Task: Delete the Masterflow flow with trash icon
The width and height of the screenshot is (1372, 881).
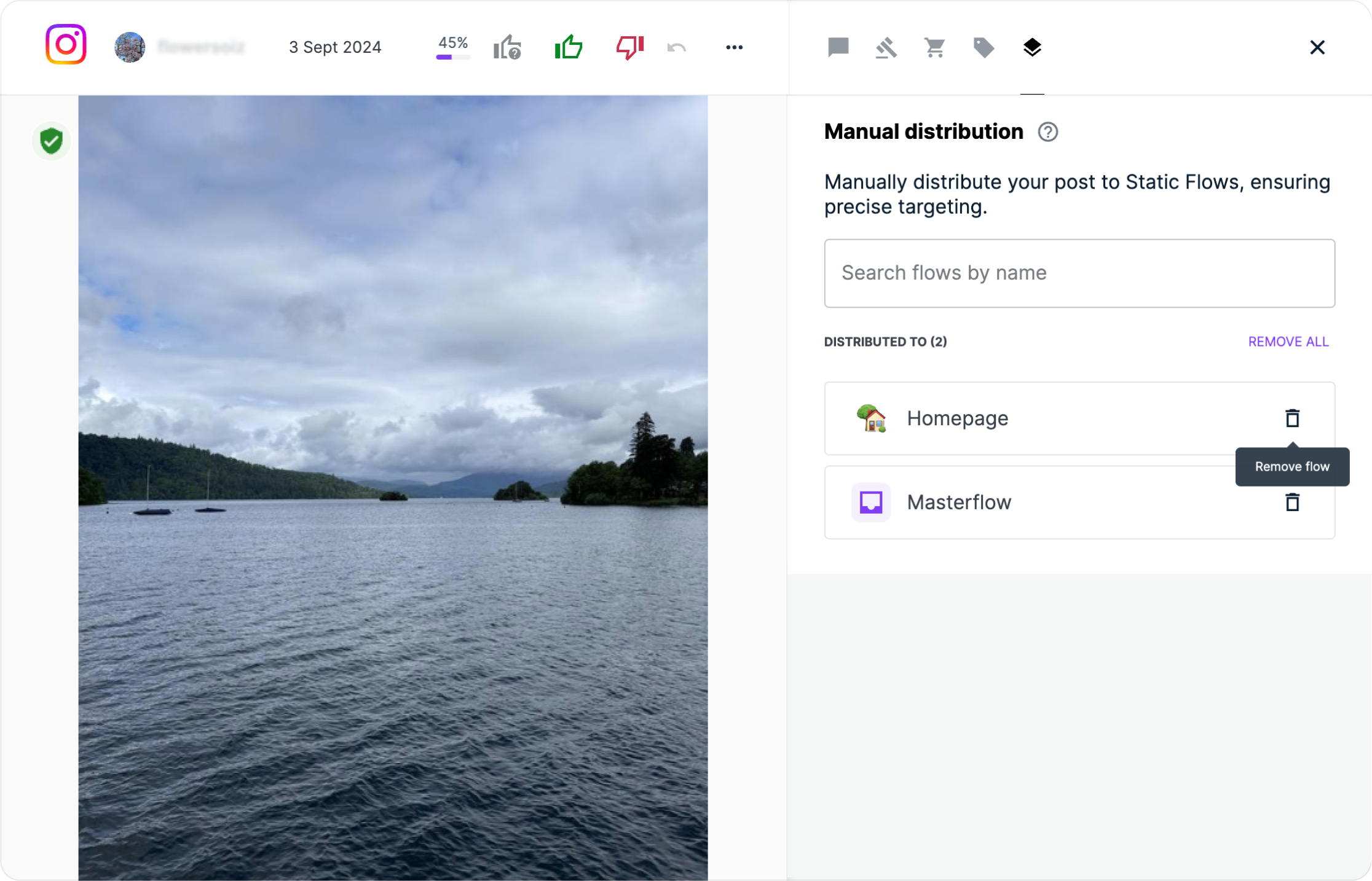Action: (1292, 503)
